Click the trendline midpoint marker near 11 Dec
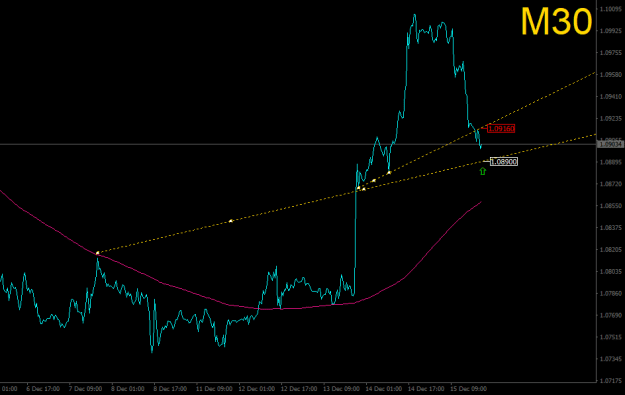Screen dimensions: 625x395 point(230,221)
